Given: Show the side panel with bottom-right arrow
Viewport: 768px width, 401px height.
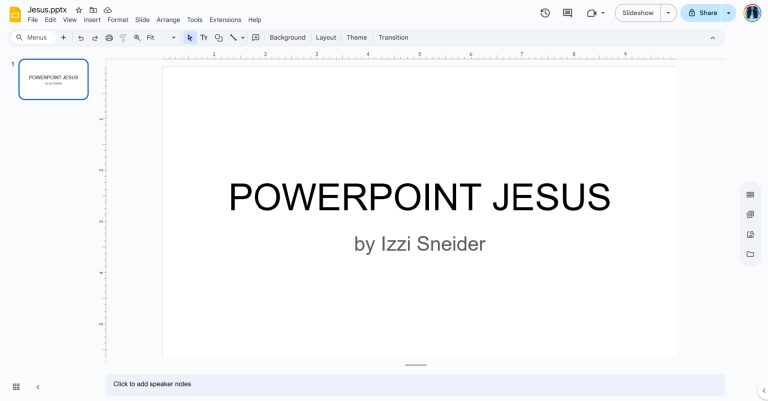Looking at the screenshot, I should [764, 391].
